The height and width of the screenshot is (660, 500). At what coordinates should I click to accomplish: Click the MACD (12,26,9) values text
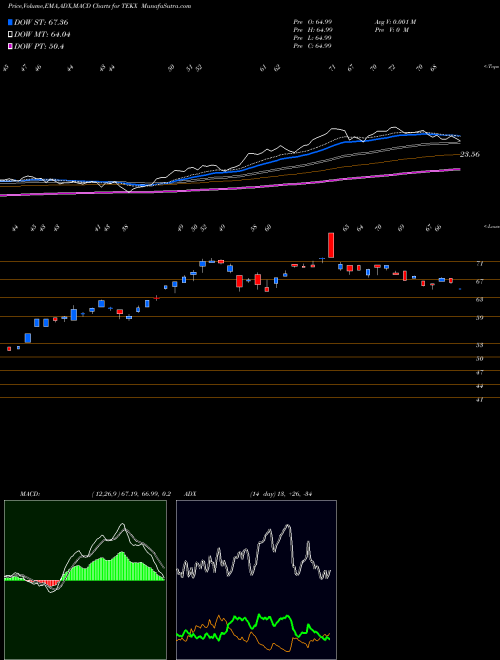[131, 494]
